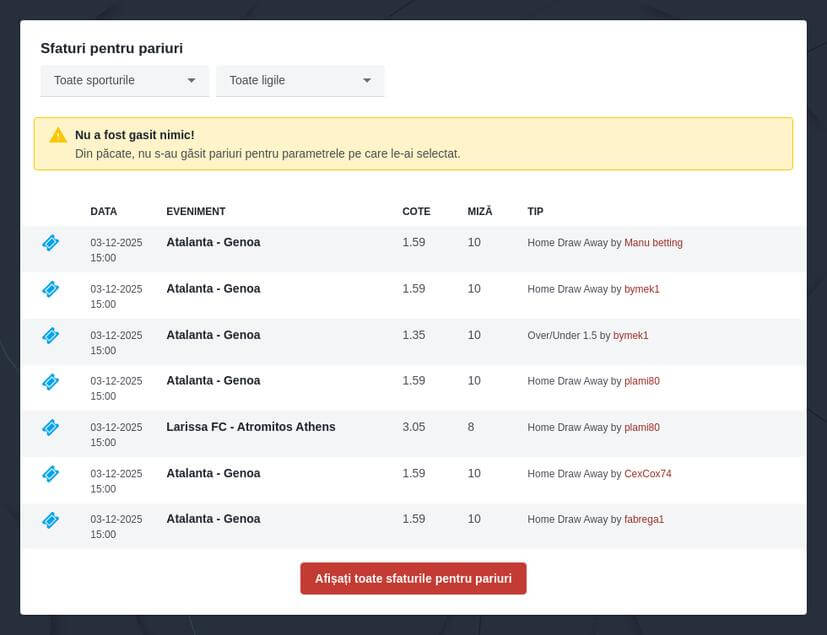The image size is (827, 635).
Task: Click ticket icon in bymek1 Home Draw Away row
Action: pyautogui.click(x=50, y=289)
